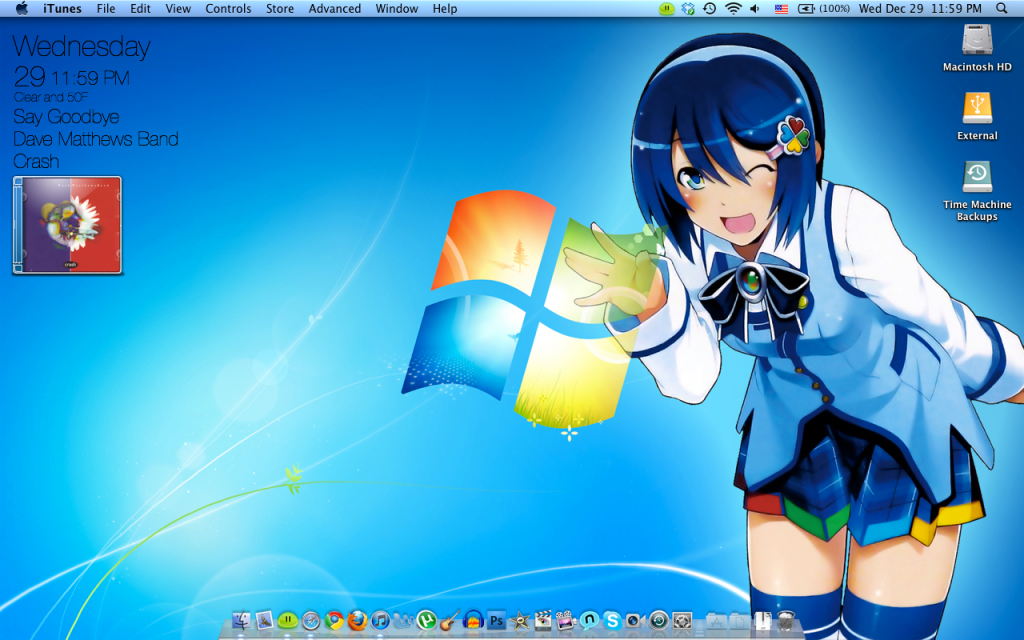
Task: Open the camera lens video app in Dock
Action: (635, 620)
